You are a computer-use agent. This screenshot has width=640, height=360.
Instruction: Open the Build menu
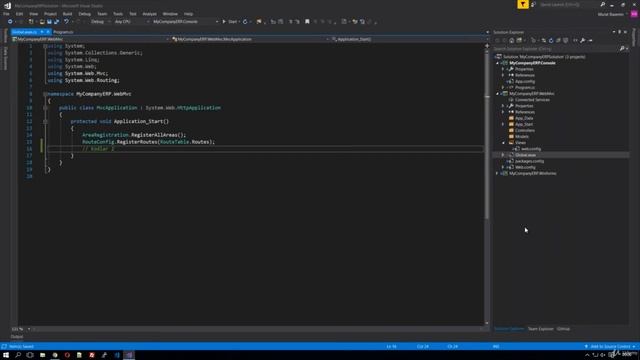(x=67, y=14)
